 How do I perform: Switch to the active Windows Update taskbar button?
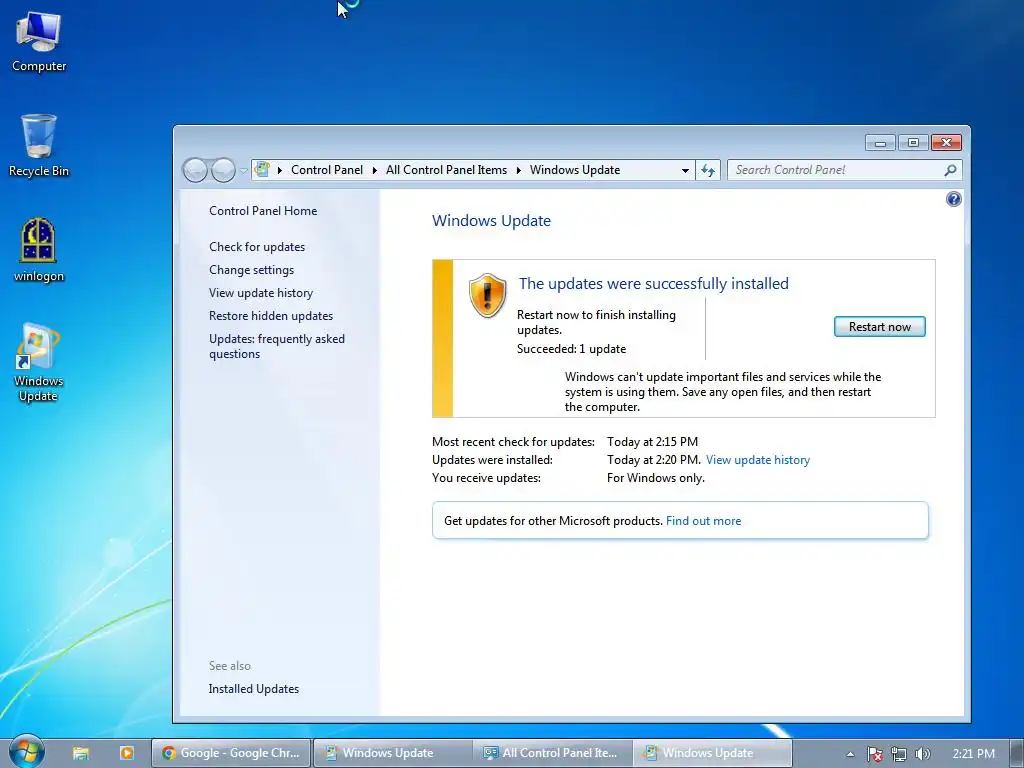(712, 753)
